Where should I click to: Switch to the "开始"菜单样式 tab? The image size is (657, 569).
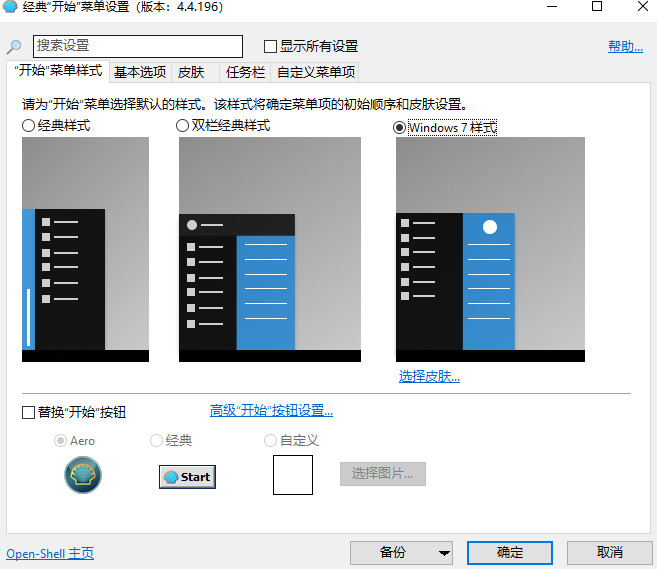click(x=58, y=70)
